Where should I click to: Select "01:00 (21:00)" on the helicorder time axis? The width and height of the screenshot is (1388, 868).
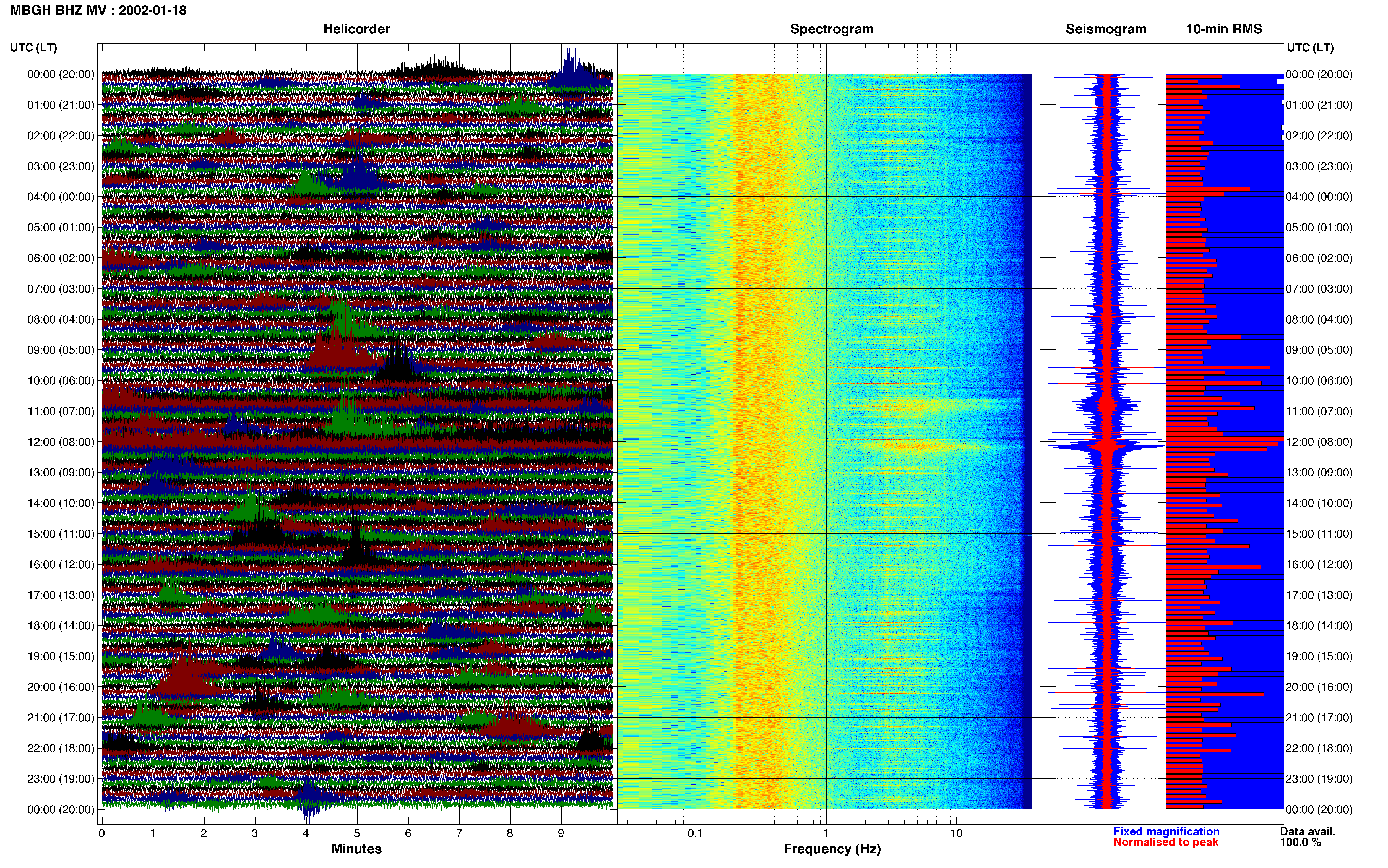[x=61, y=105]
